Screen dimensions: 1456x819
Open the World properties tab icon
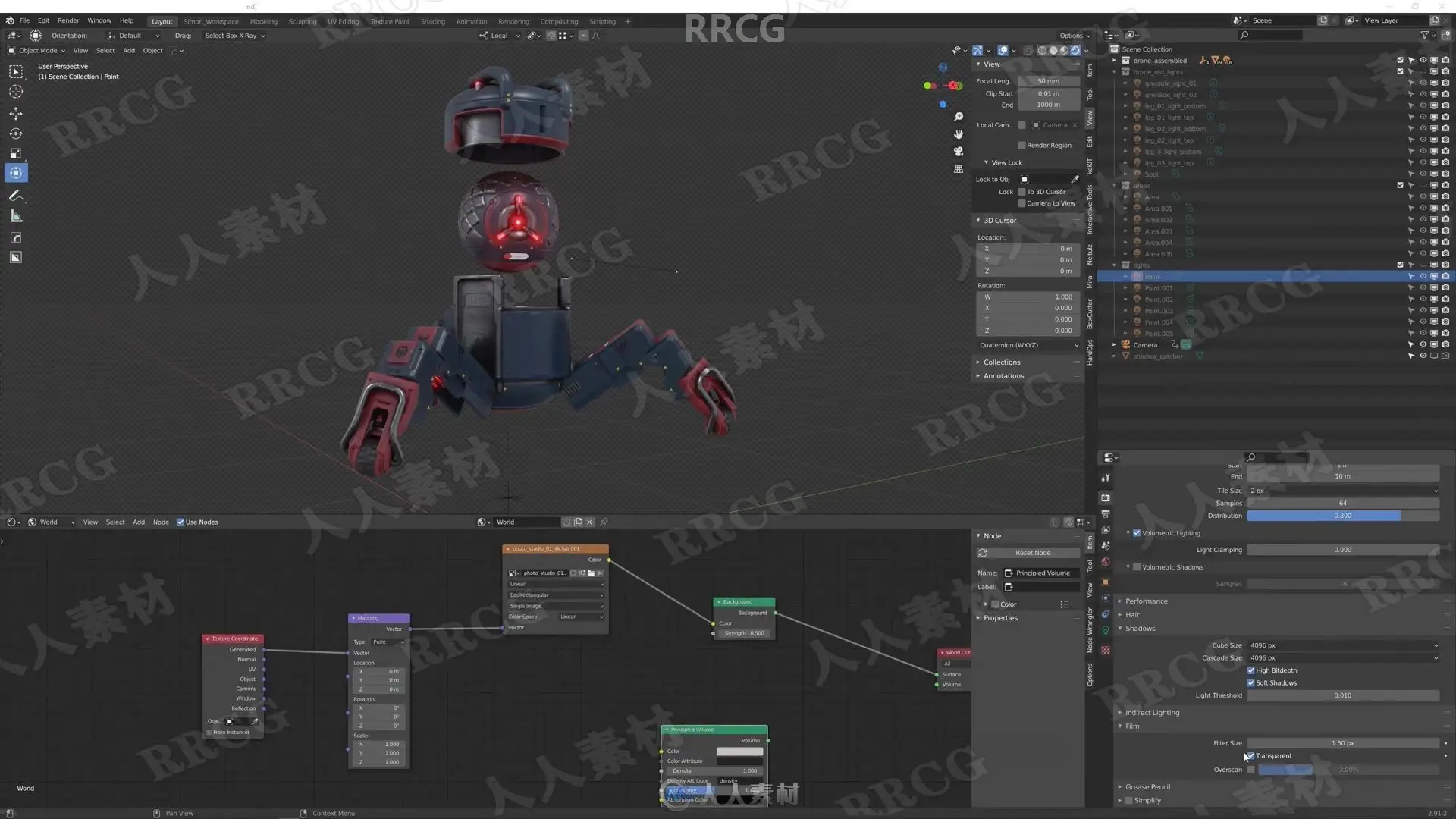(1106, 563)
